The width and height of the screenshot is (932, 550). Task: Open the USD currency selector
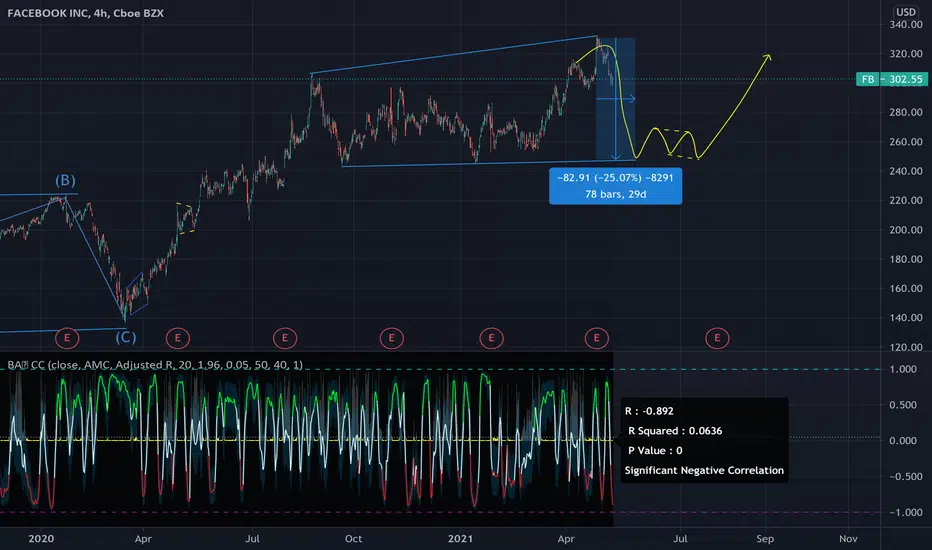906,12
